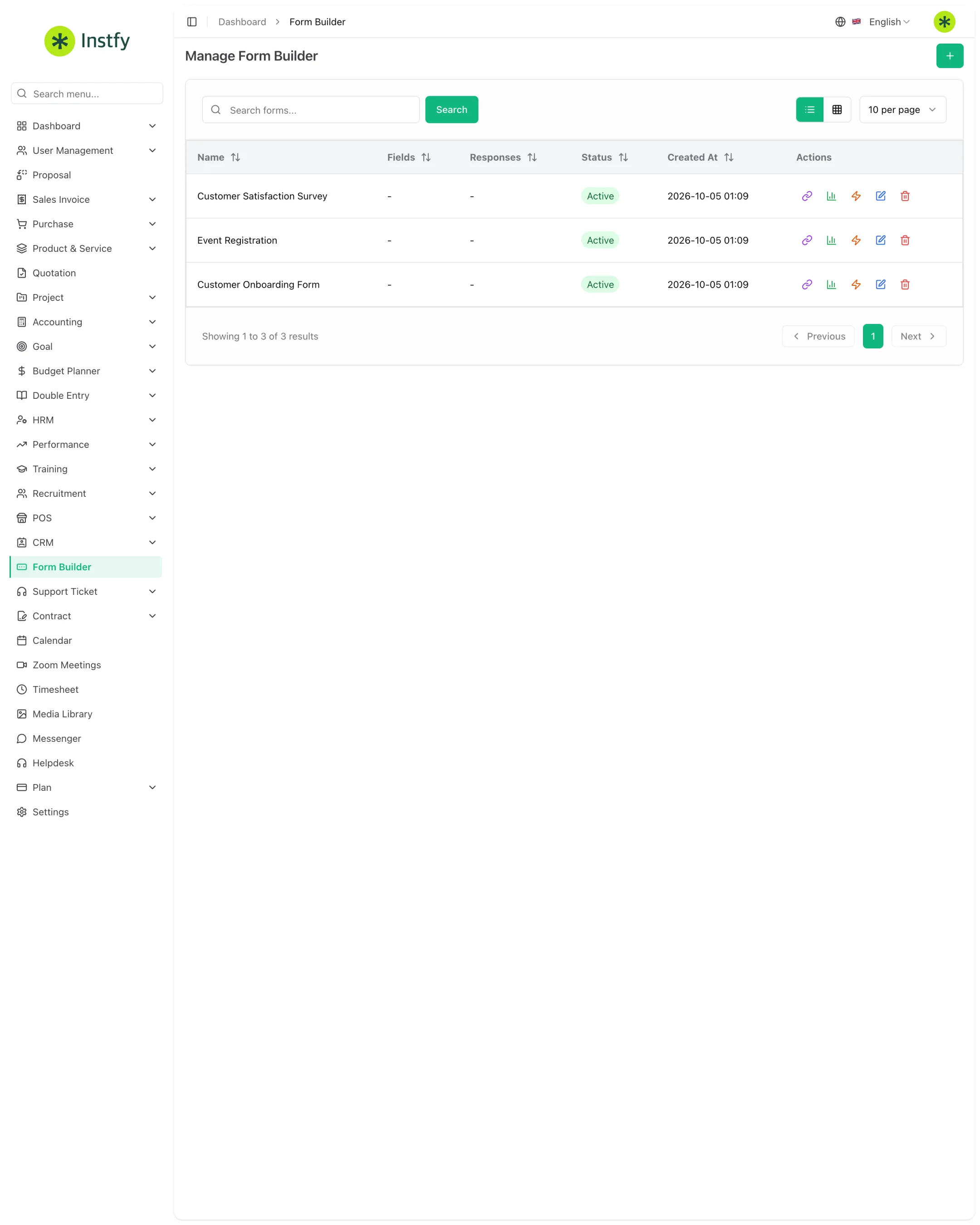Delete the Customer Onboarding Form

pyautogui.click(x=905, y=284)
